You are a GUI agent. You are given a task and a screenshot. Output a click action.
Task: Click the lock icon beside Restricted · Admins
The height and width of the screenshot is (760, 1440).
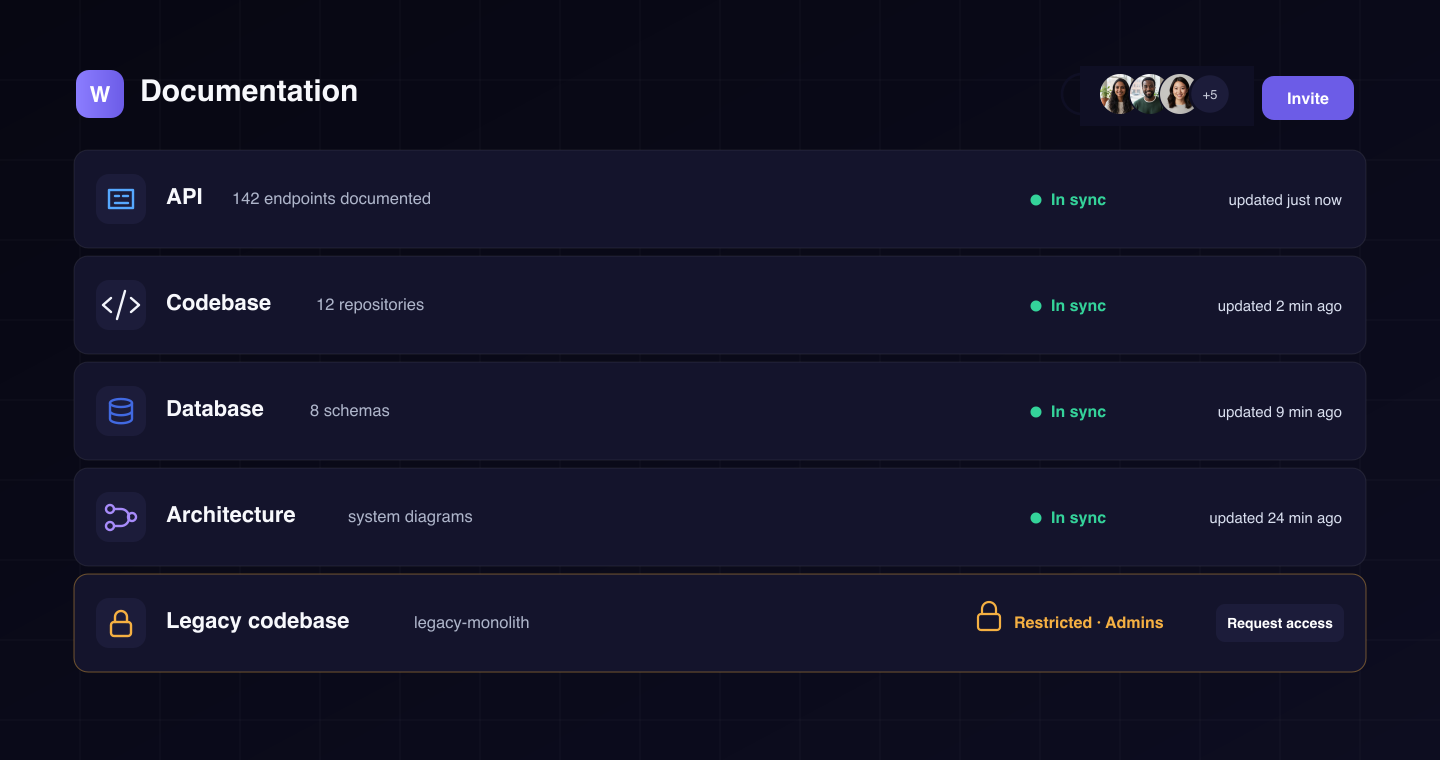pos(989,616)
